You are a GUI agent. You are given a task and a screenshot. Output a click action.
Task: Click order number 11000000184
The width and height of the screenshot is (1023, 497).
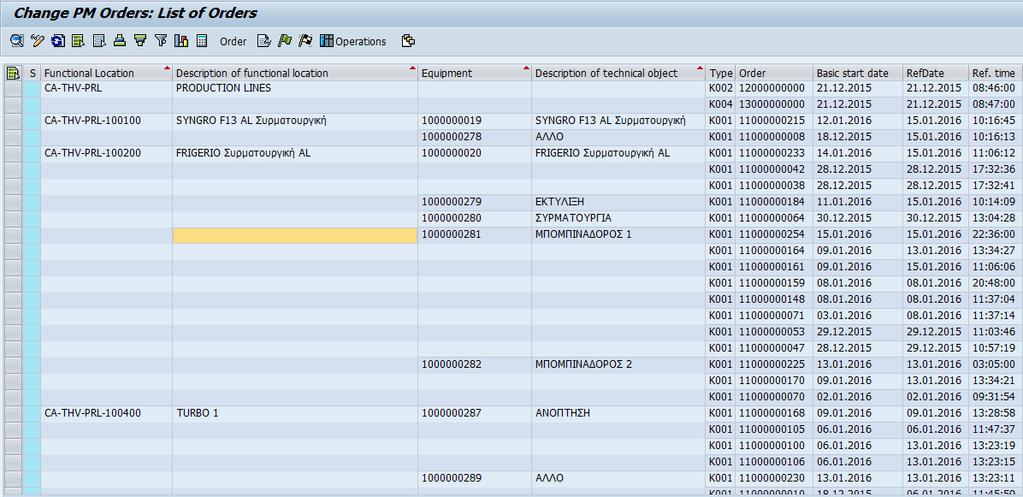coord(772,202)
